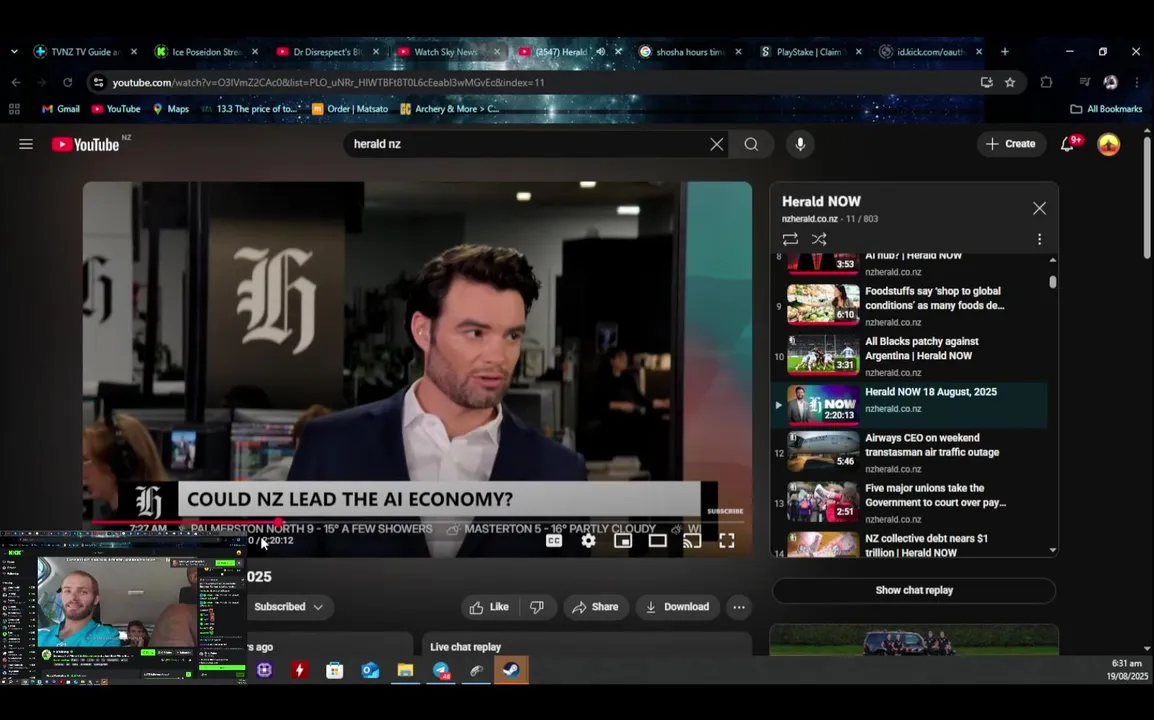Expand the tab search dropdown arrow
The image size is (1154, 720).
(x=14, y=52)
